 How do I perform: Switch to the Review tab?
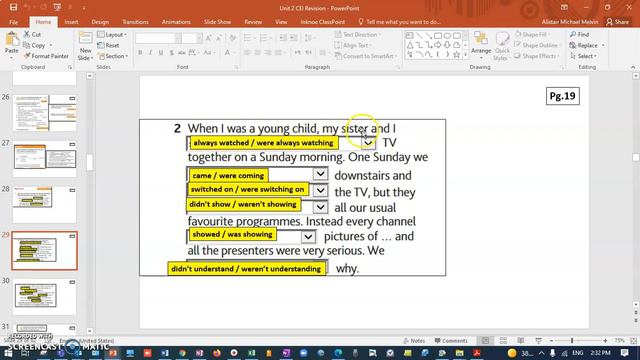click(253, 22)
